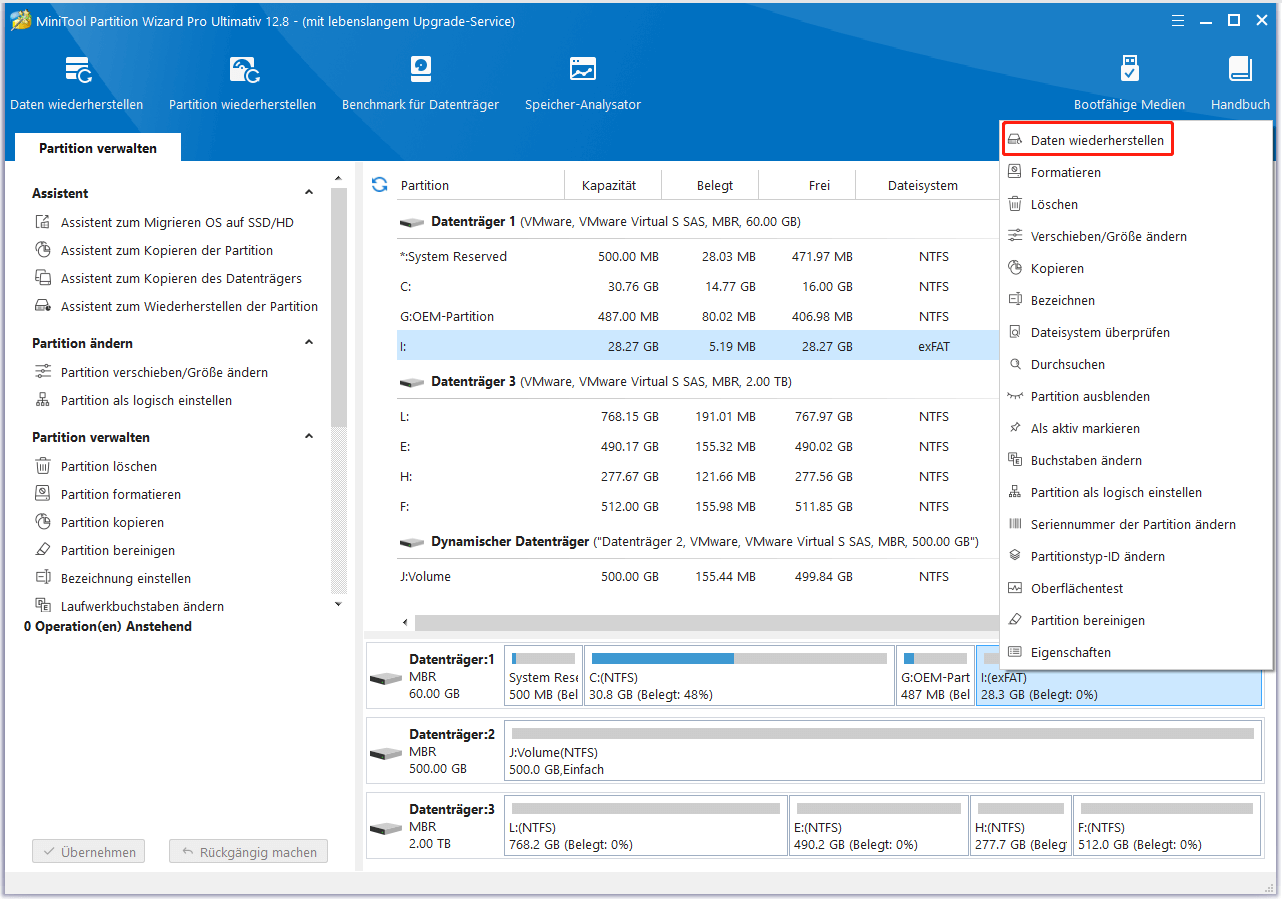Collapse the Assistent section
1282x900 pixels.
click(x=309, y=193)
